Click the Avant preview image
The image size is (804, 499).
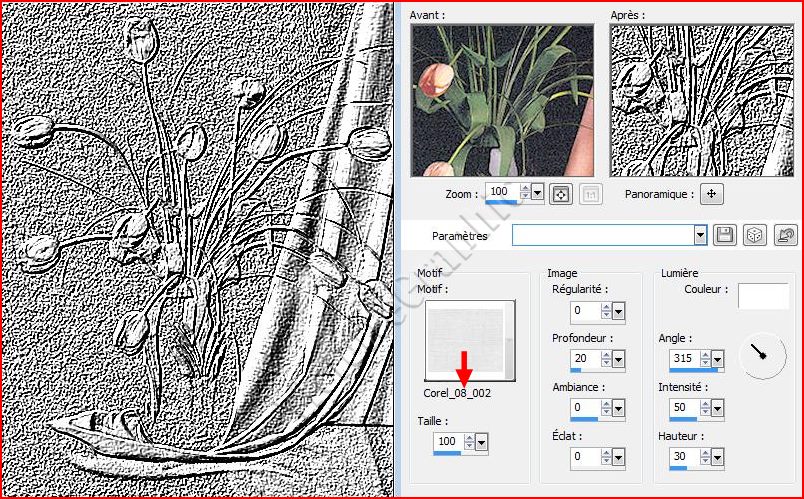(502, 100)
